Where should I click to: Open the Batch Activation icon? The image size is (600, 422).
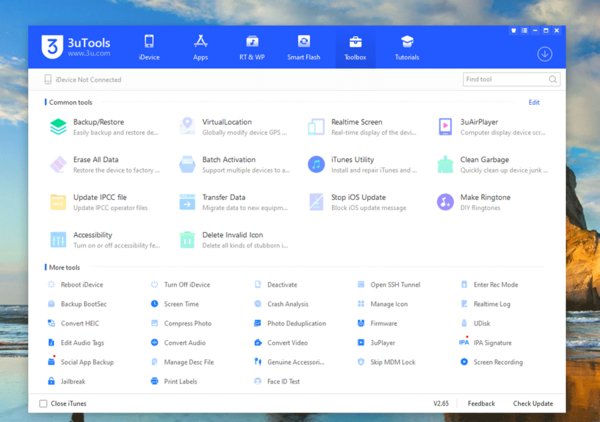[187, 164]
